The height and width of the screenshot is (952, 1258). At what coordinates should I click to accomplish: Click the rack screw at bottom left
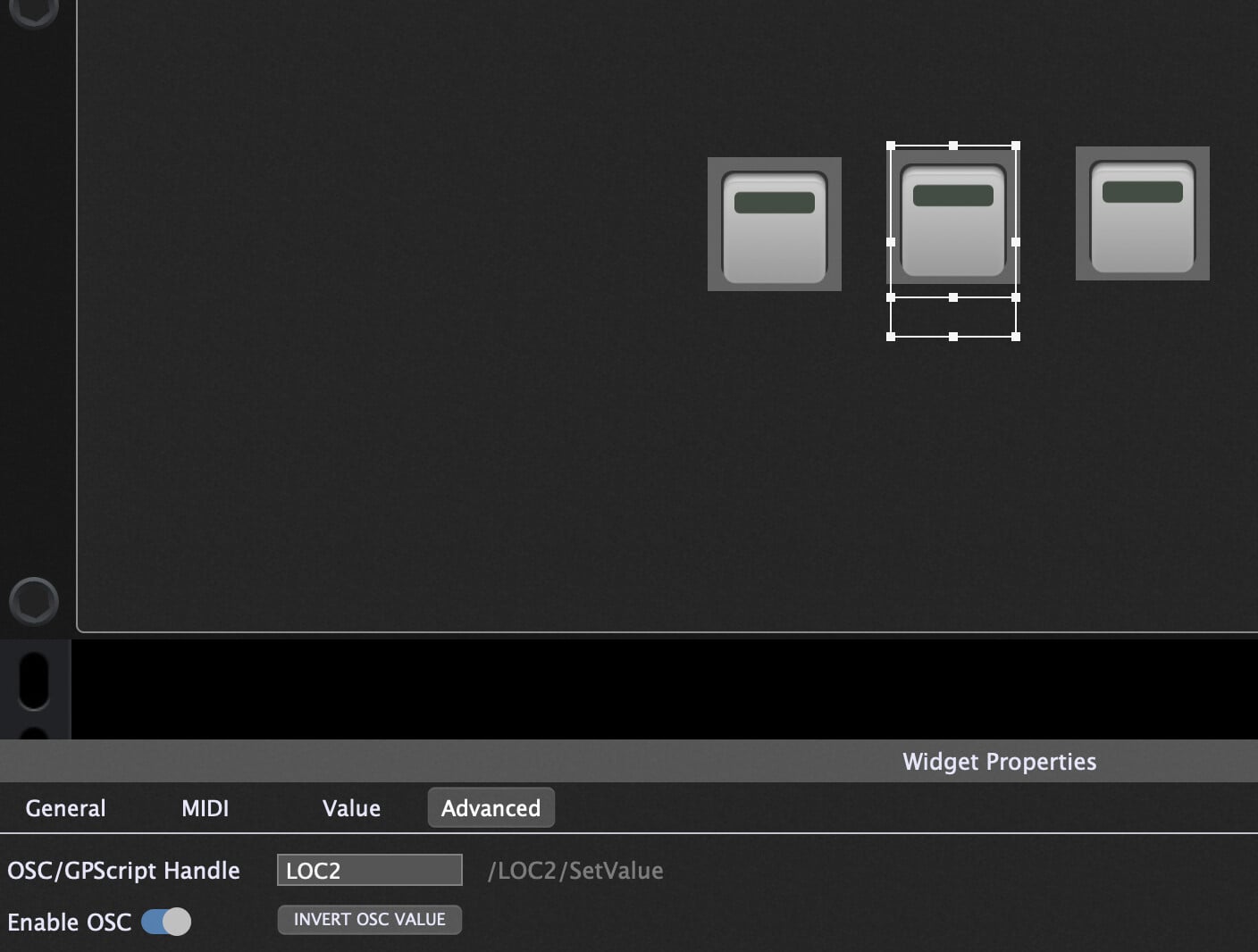(x=34, y=601)
